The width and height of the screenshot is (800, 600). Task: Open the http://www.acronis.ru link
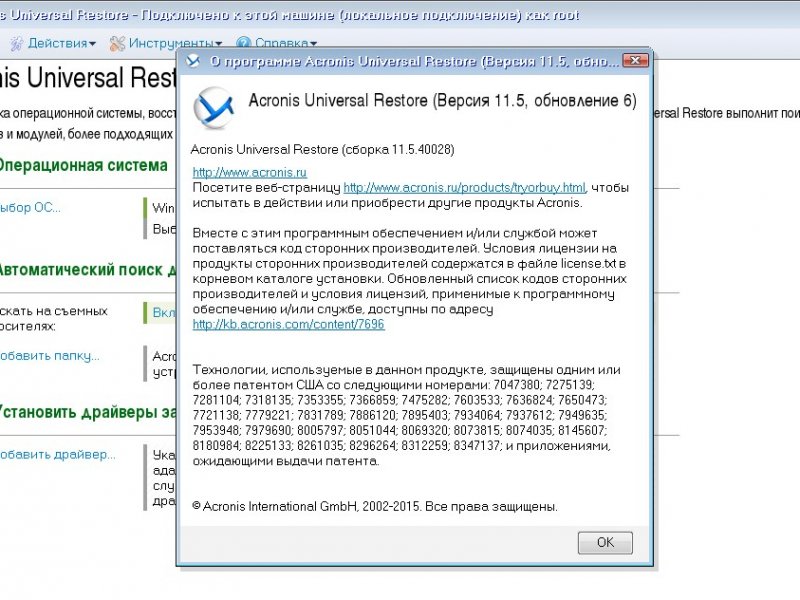pyautogui.click(x=249, y=172)
